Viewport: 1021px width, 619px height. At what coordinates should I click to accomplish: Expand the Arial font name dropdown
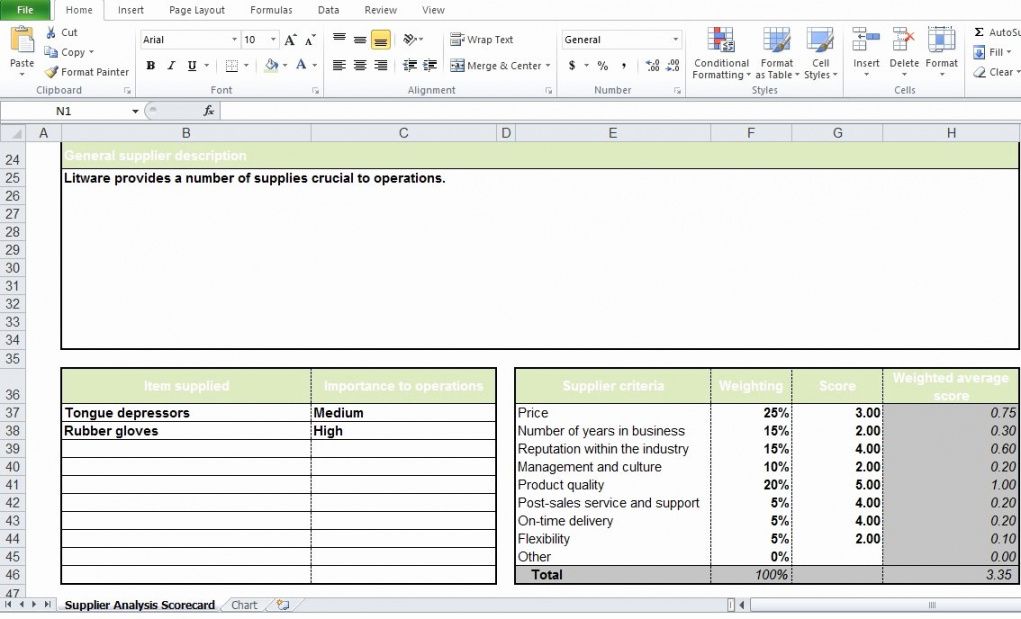click(x=234, y=40)
